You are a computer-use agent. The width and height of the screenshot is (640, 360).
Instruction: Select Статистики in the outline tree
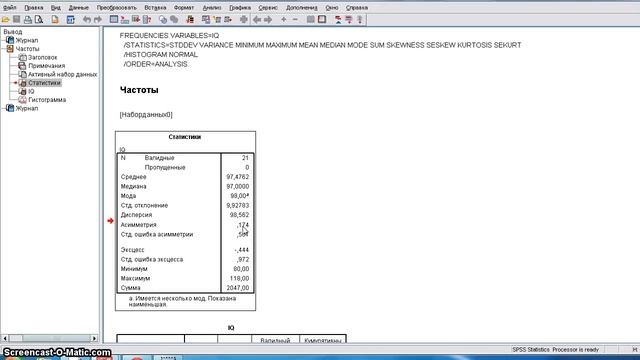[44, 83]
